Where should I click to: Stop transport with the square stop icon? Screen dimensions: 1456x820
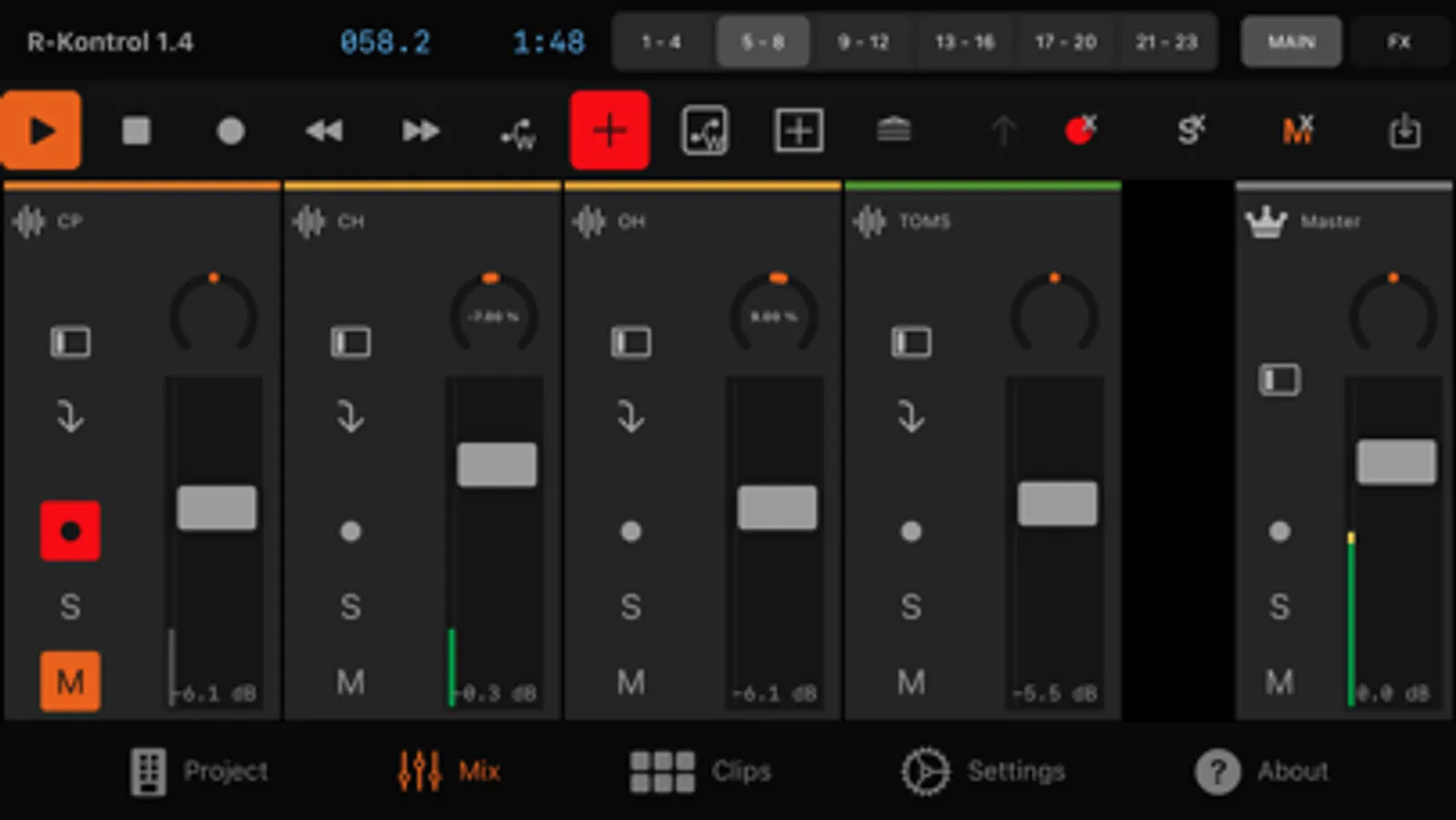(x=137, y=131)
